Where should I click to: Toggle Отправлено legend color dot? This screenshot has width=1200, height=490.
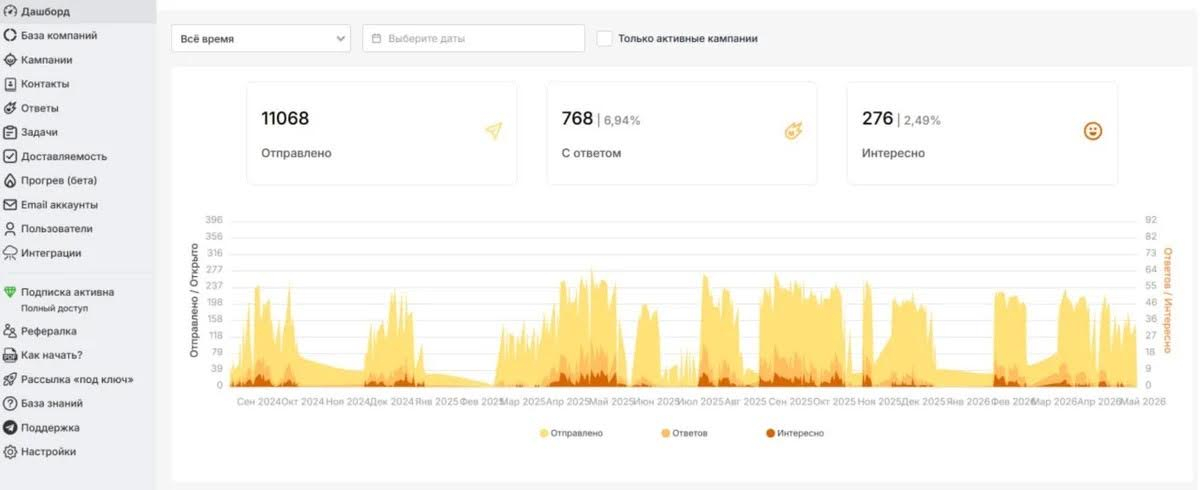543,433
